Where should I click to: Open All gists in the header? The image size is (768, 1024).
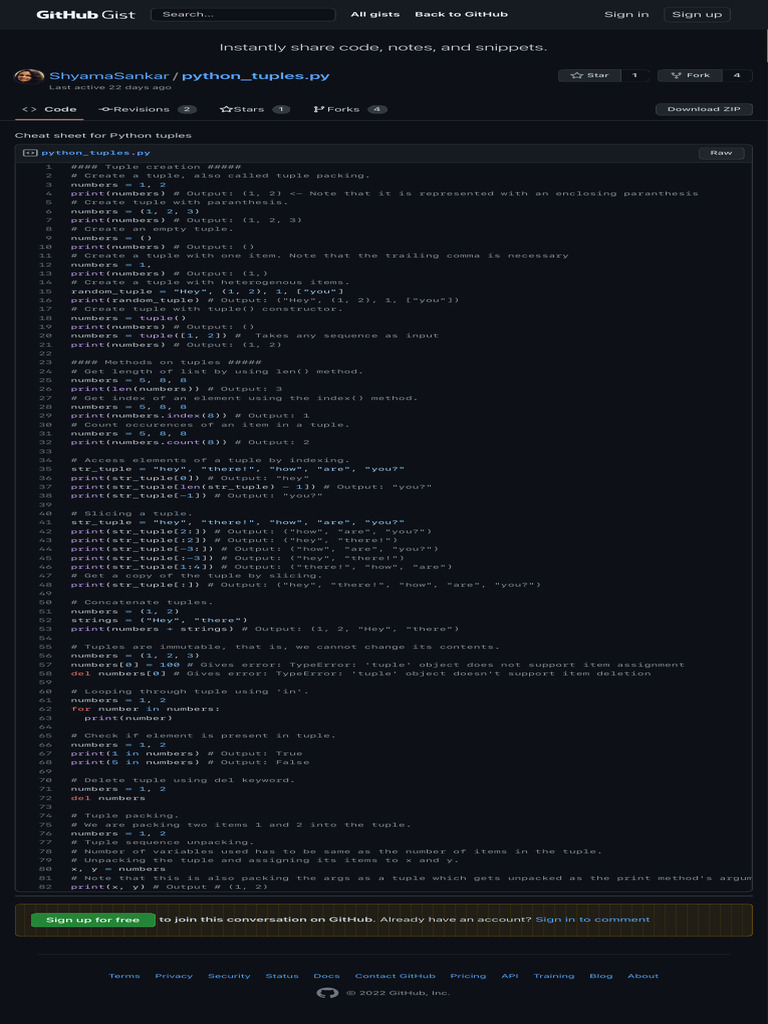click(x=373, y=14)
